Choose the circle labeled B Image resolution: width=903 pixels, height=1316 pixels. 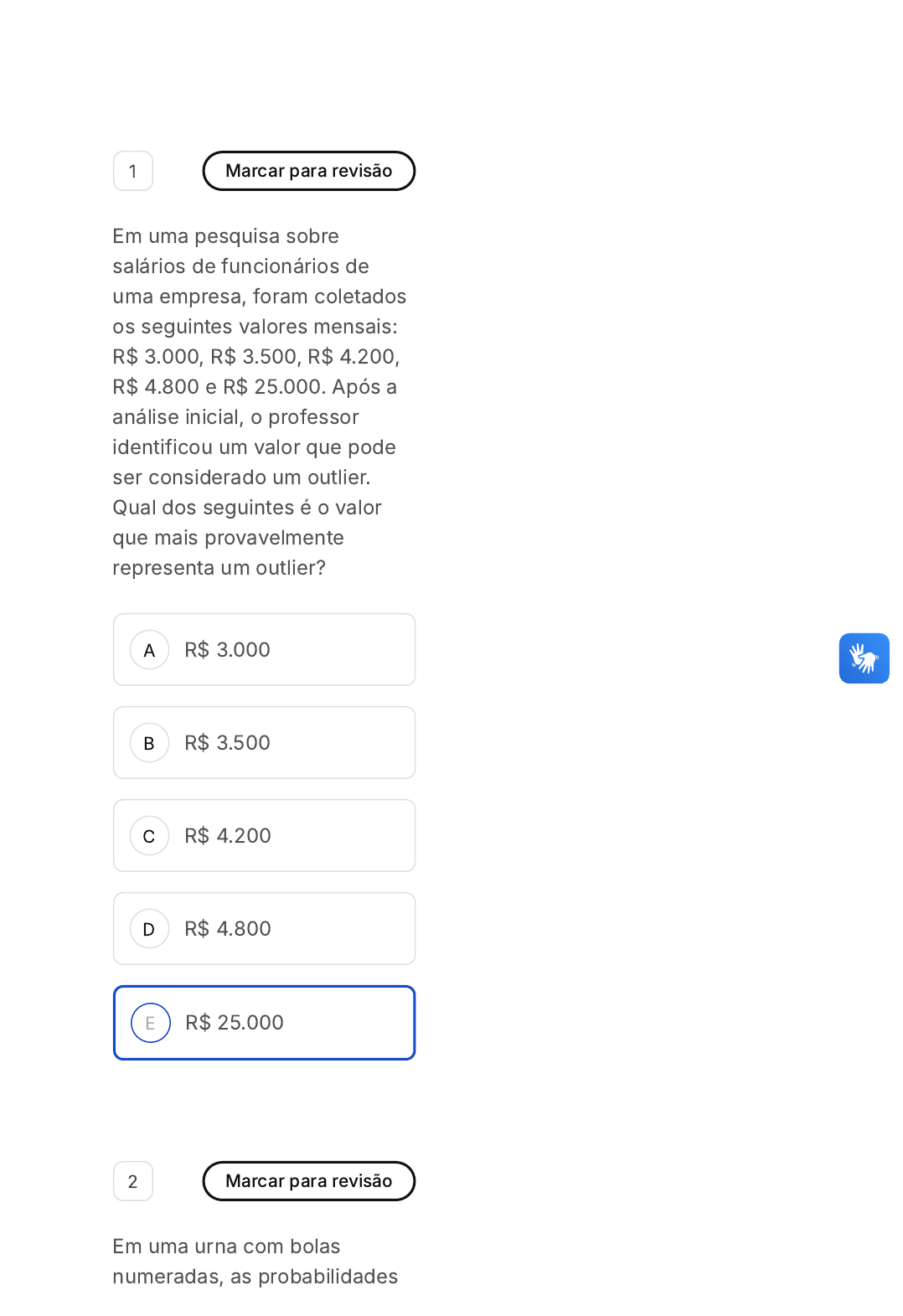(x=150, y=743)
